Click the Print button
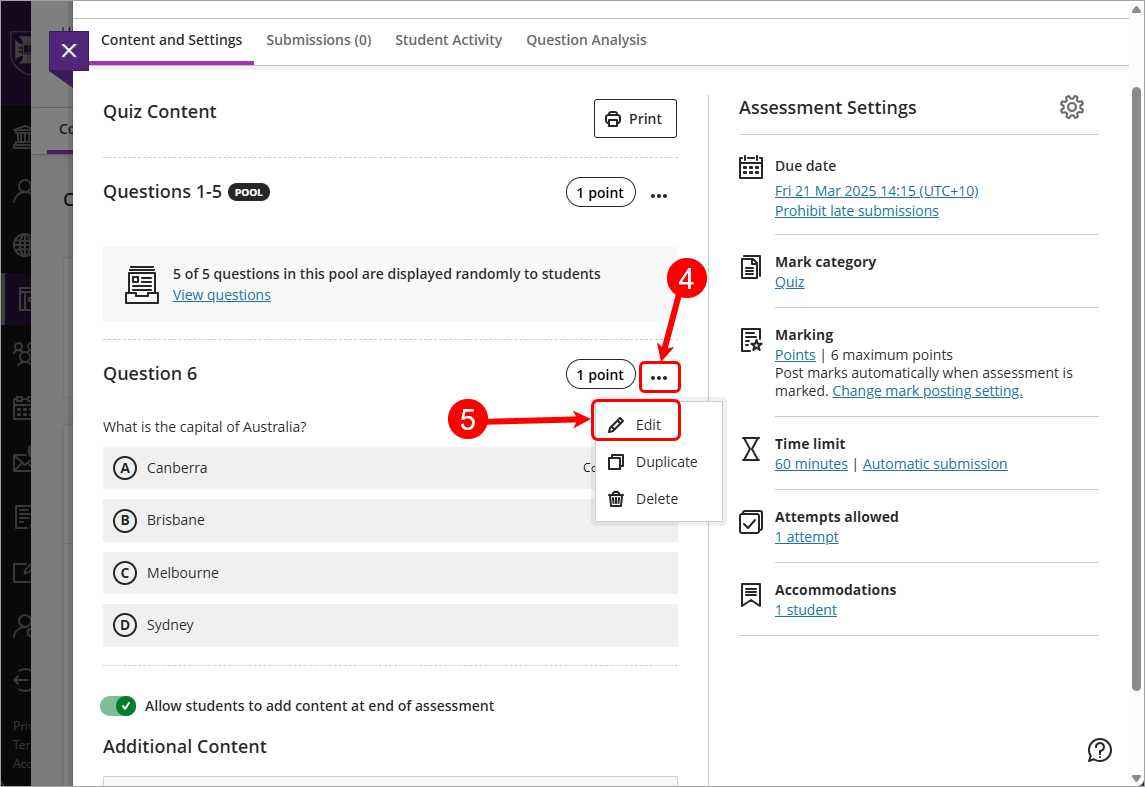This screenshot has width=1145, height=787. [x=635, y=118]
